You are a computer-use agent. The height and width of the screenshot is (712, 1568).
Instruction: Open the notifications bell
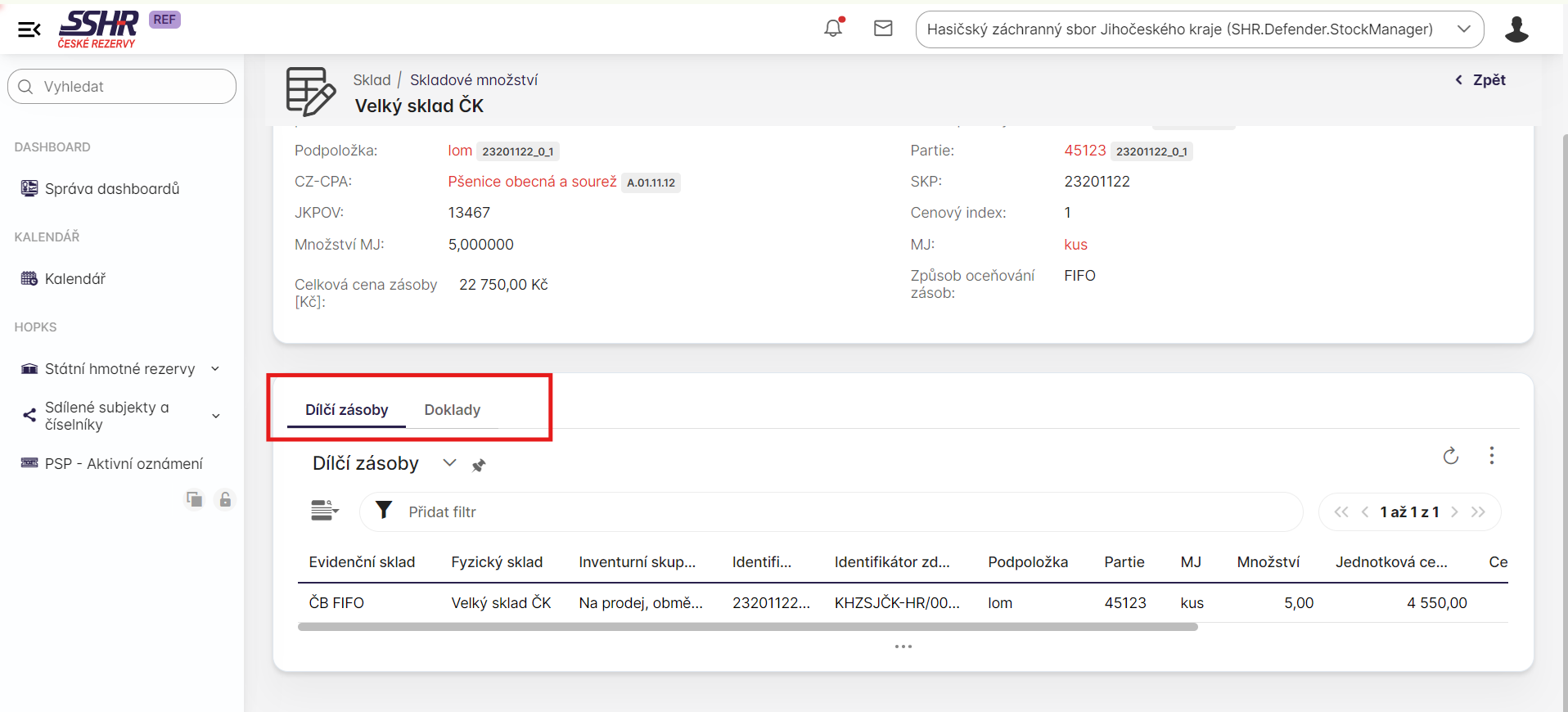pos(833,29)
